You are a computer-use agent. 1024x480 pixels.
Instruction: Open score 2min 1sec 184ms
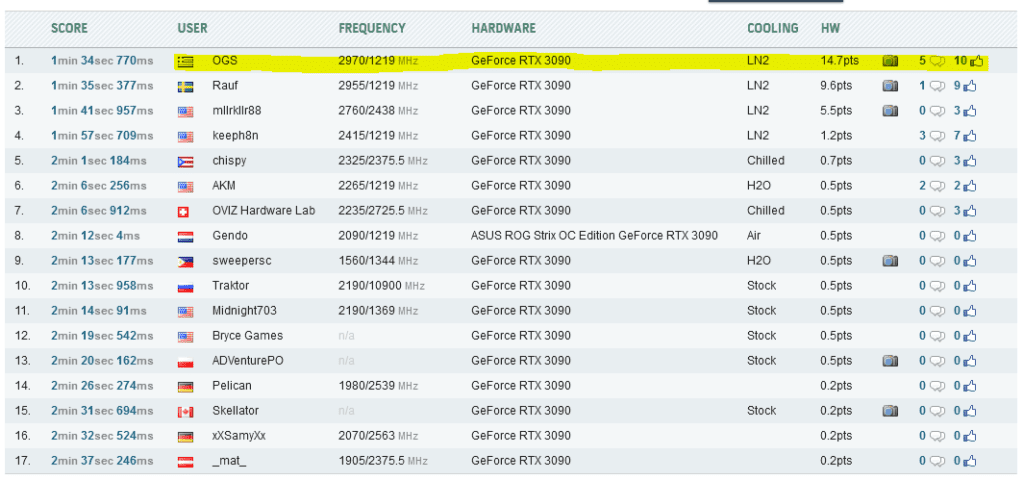point(99,161)
